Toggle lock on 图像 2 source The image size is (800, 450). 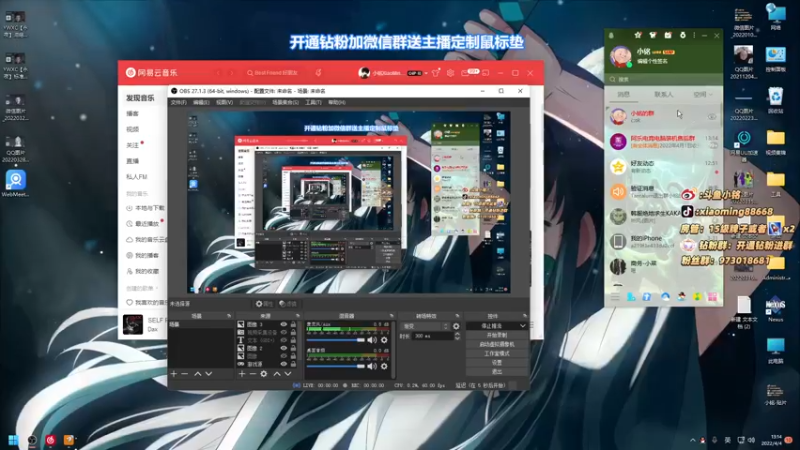[293, 348]
